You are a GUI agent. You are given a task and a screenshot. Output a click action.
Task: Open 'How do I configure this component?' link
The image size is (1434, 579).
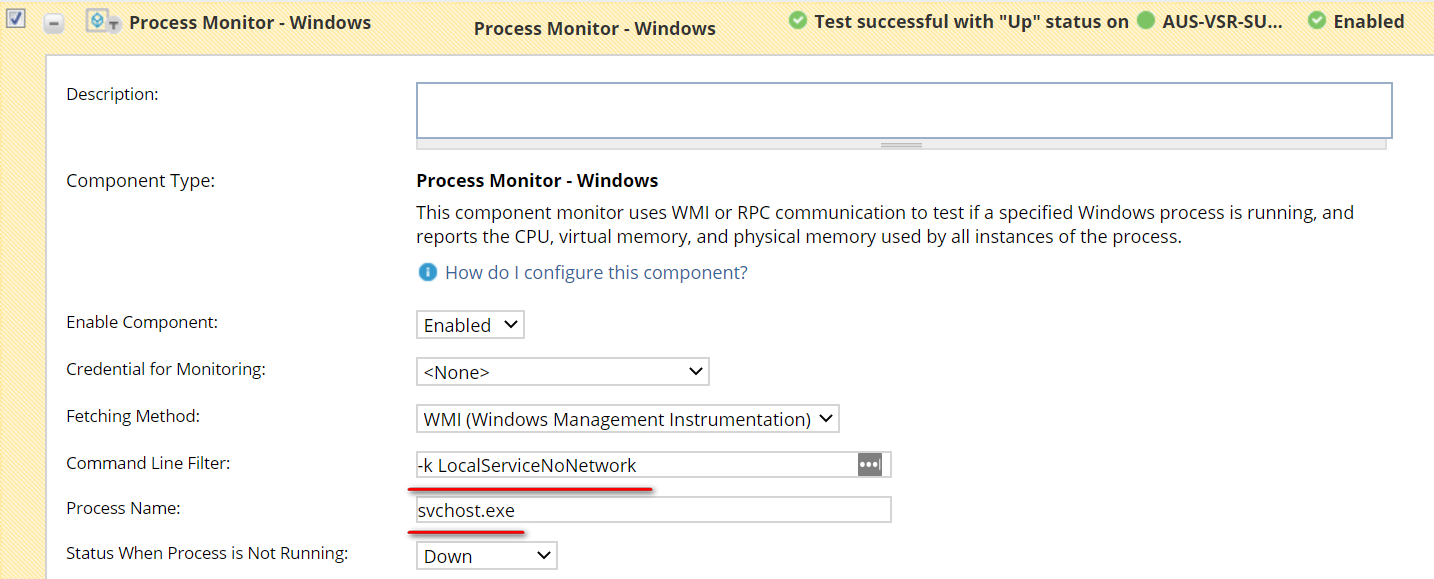[x=596, y=272]
